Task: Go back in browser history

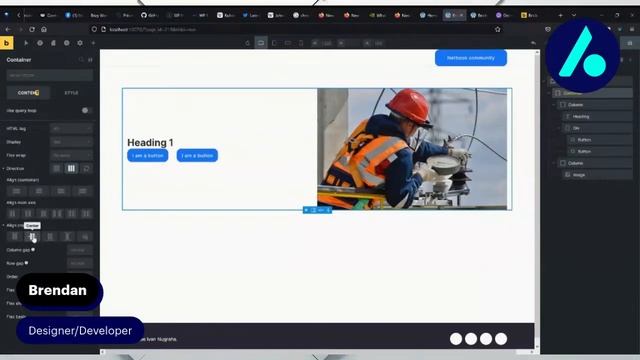Action: (8, 29)
